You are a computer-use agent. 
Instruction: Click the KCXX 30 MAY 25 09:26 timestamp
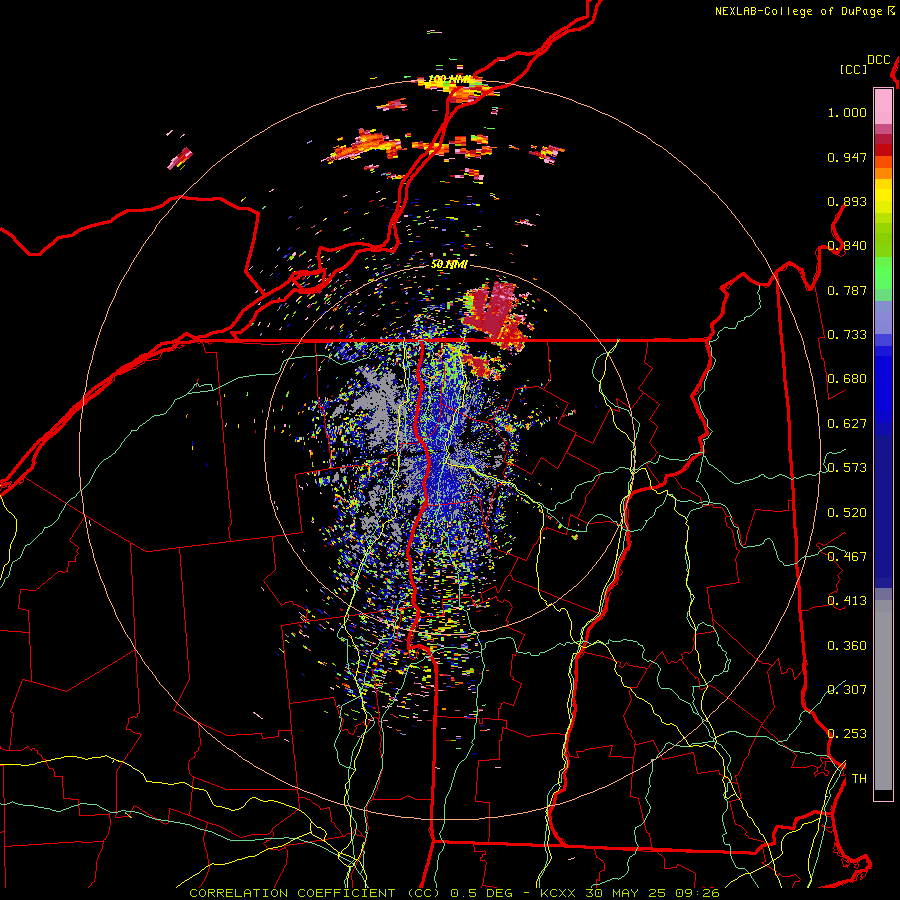pos(630,893)
